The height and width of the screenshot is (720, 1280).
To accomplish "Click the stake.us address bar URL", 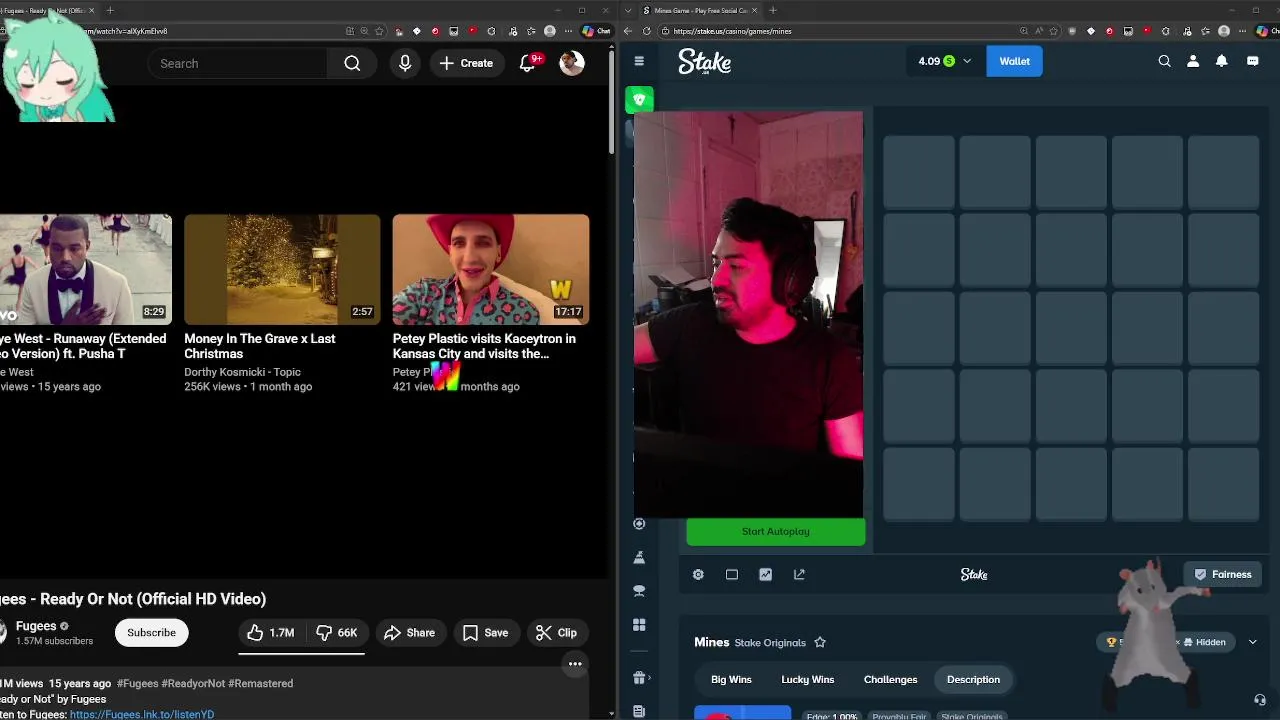I will pyautogui.click(x=732, y=31).
